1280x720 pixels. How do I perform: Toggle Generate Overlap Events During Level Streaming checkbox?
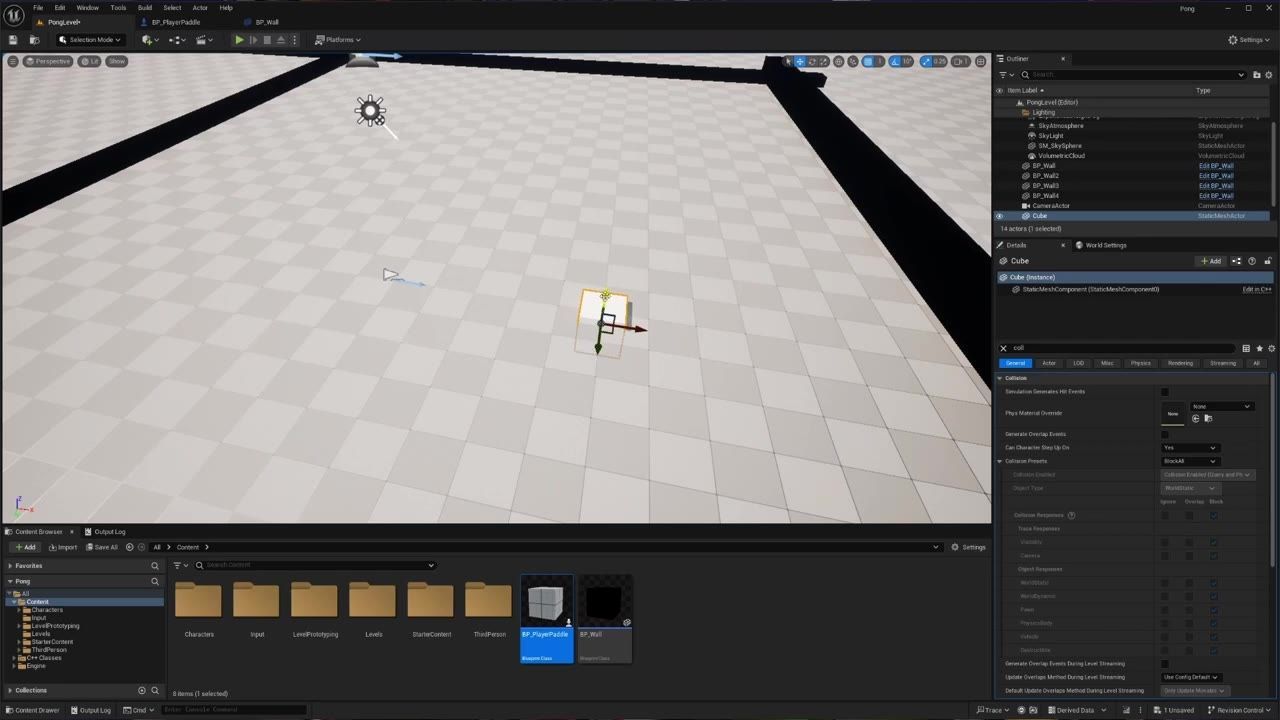pyautogui.click(x=1165, y=664)
